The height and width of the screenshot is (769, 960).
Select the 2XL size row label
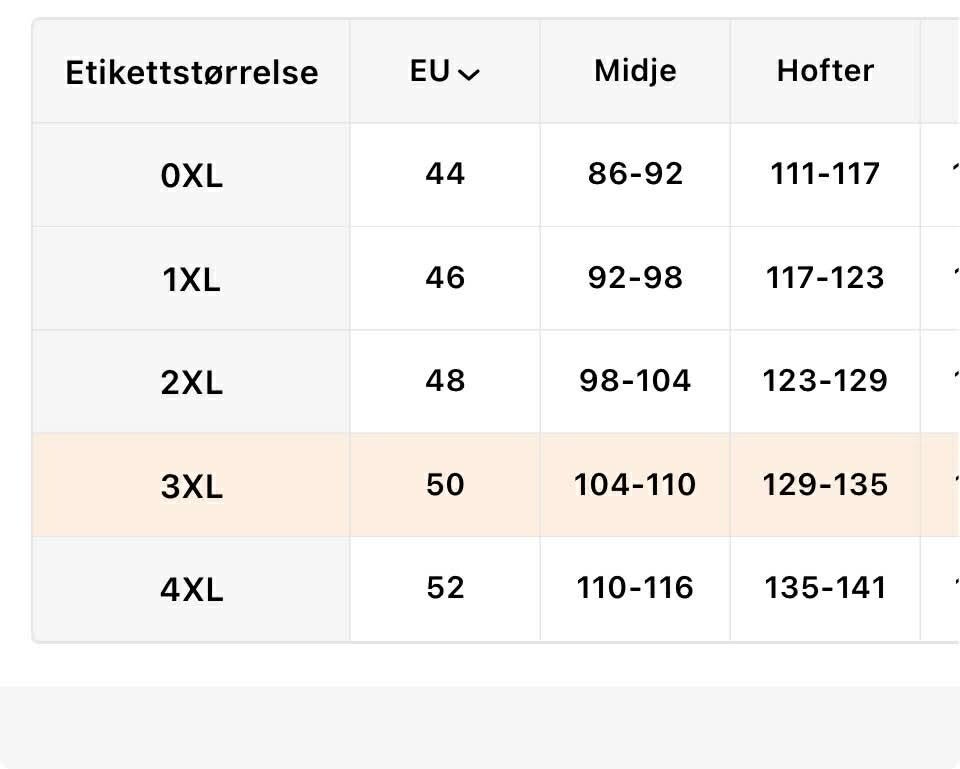(x=191, y=383)
